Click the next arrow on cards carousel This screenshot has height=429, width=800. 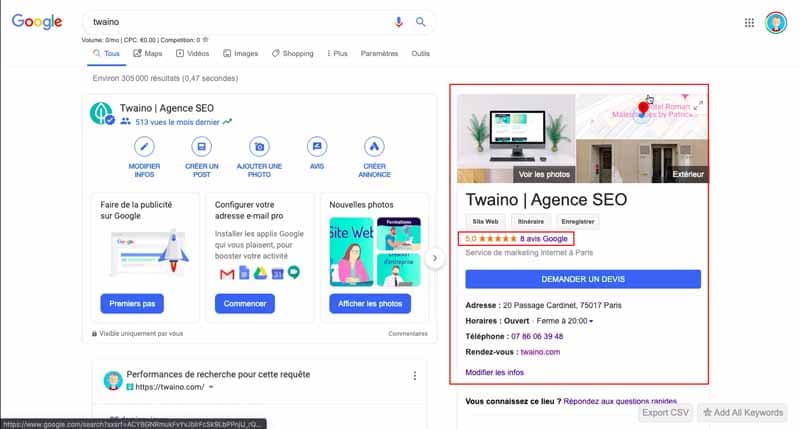coord(435,258)
